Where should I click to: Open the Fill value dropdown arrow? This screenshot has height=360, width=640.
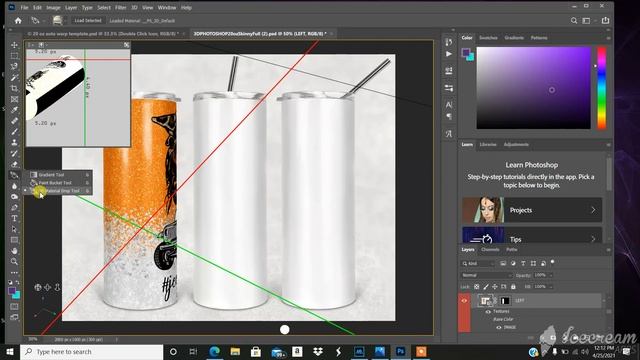pos(551,287)
